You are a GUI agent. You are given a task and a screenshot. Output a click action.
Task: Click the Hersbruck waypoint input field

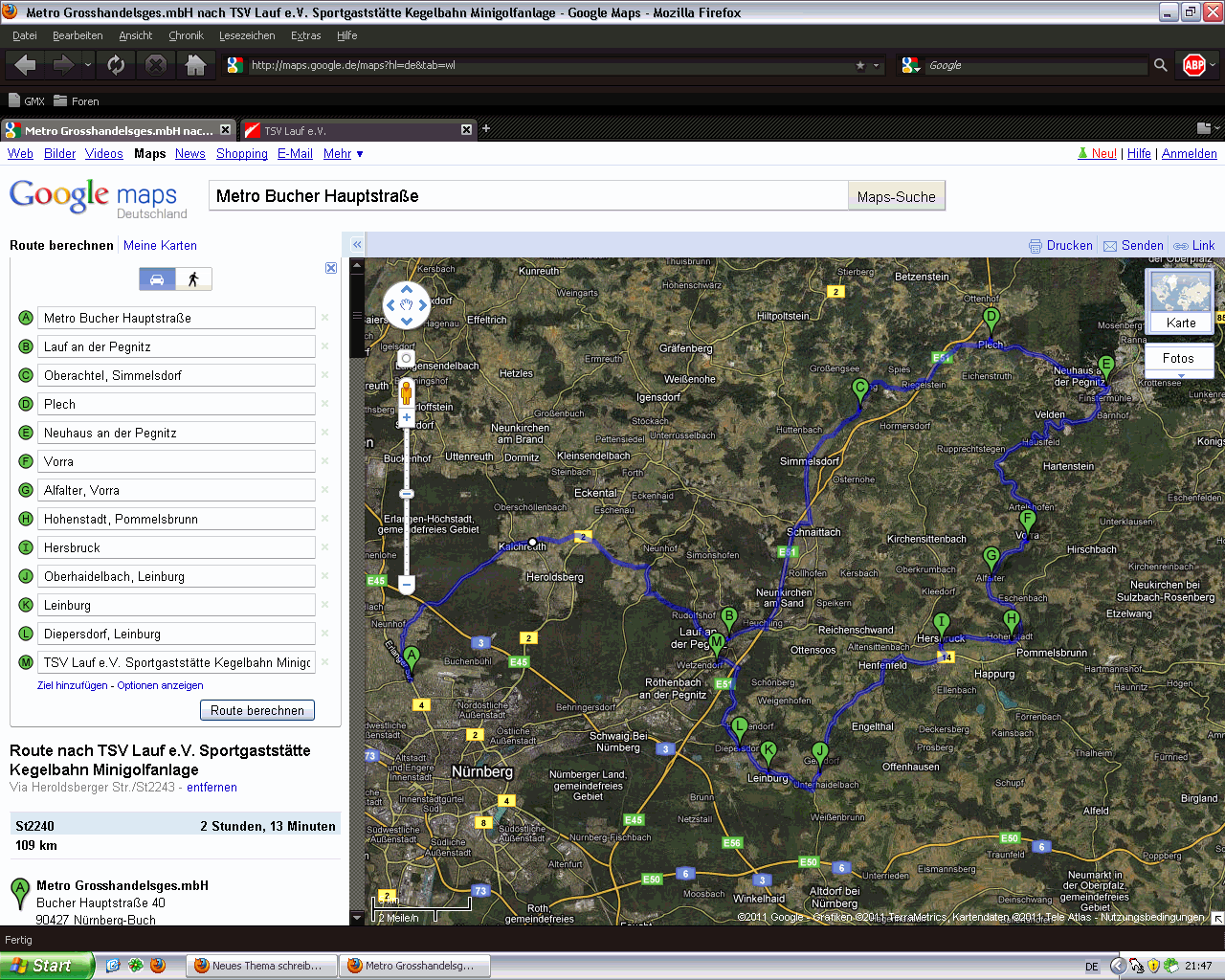point(177,547)
